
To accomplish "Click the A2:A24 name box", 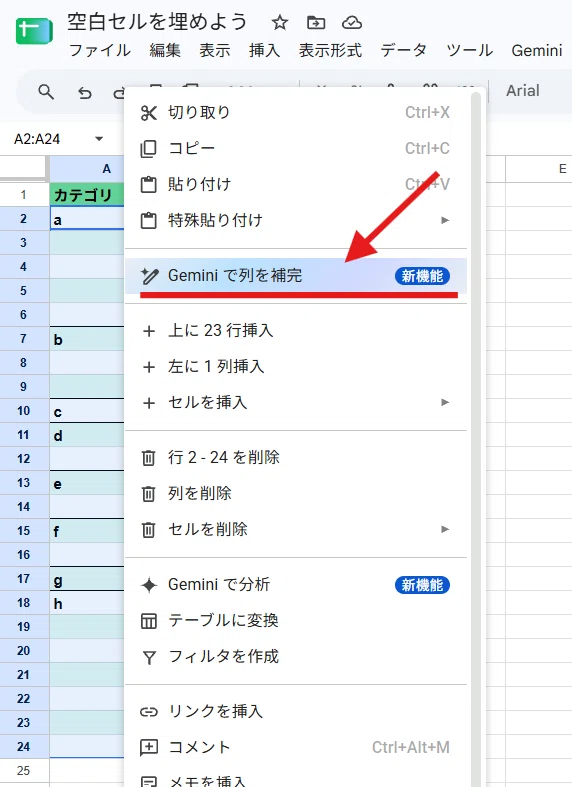I will pyautogui.click(x=37, y=139).
